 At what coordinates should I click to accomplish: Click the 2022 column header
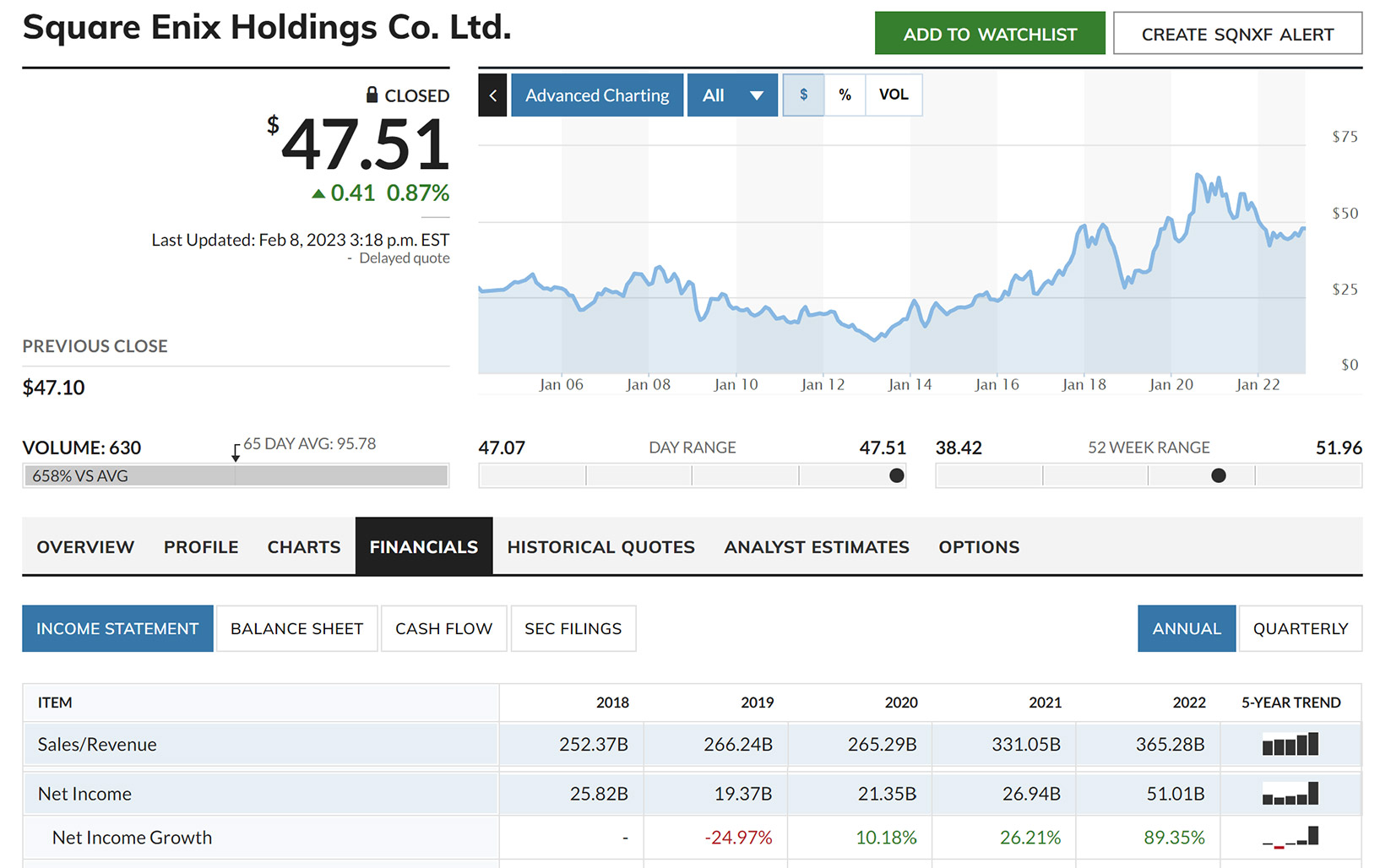point(1189,703)
